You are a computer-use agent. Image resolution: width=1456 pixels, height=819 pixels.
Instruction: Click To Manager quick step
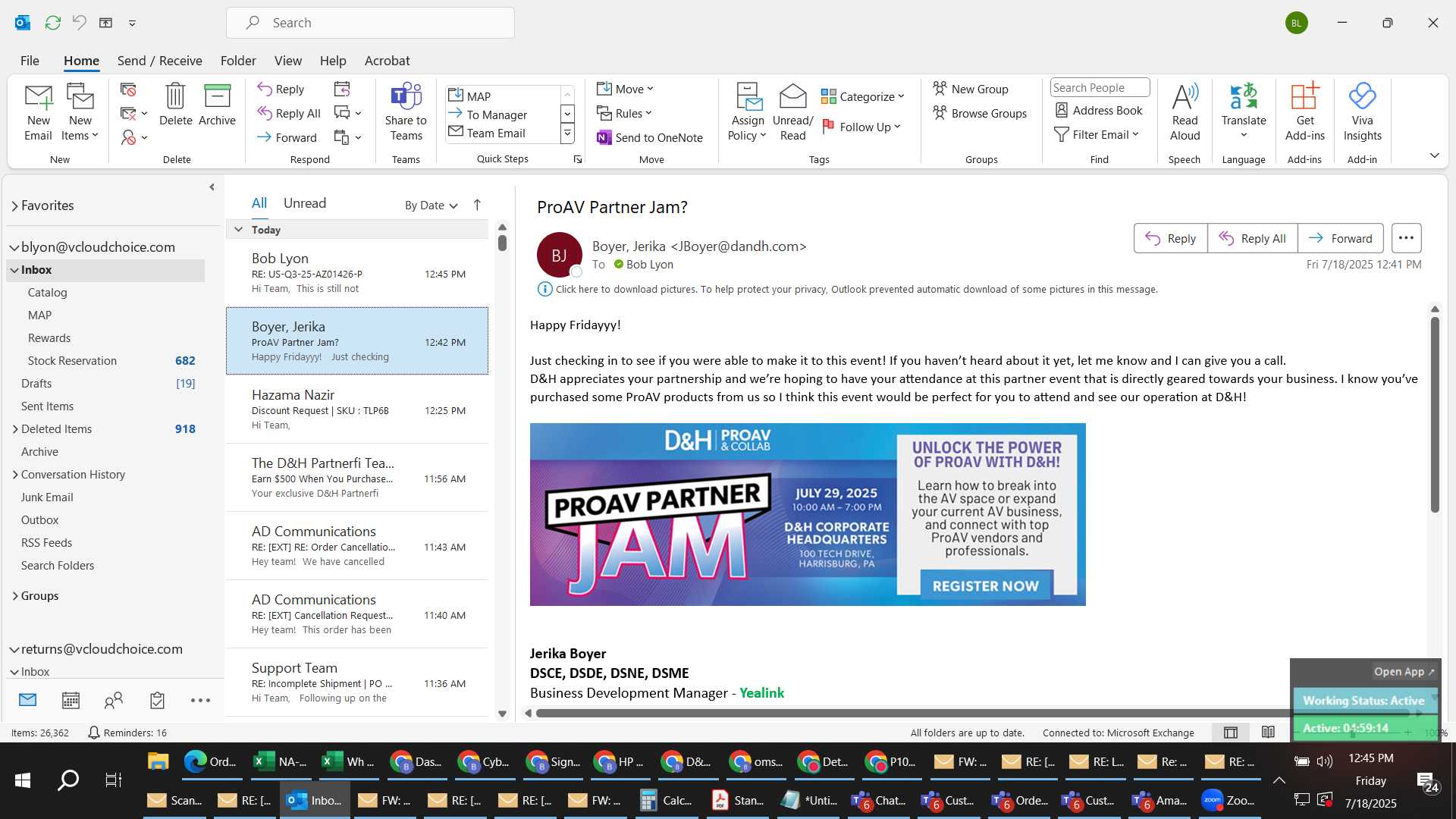point(496,115)
